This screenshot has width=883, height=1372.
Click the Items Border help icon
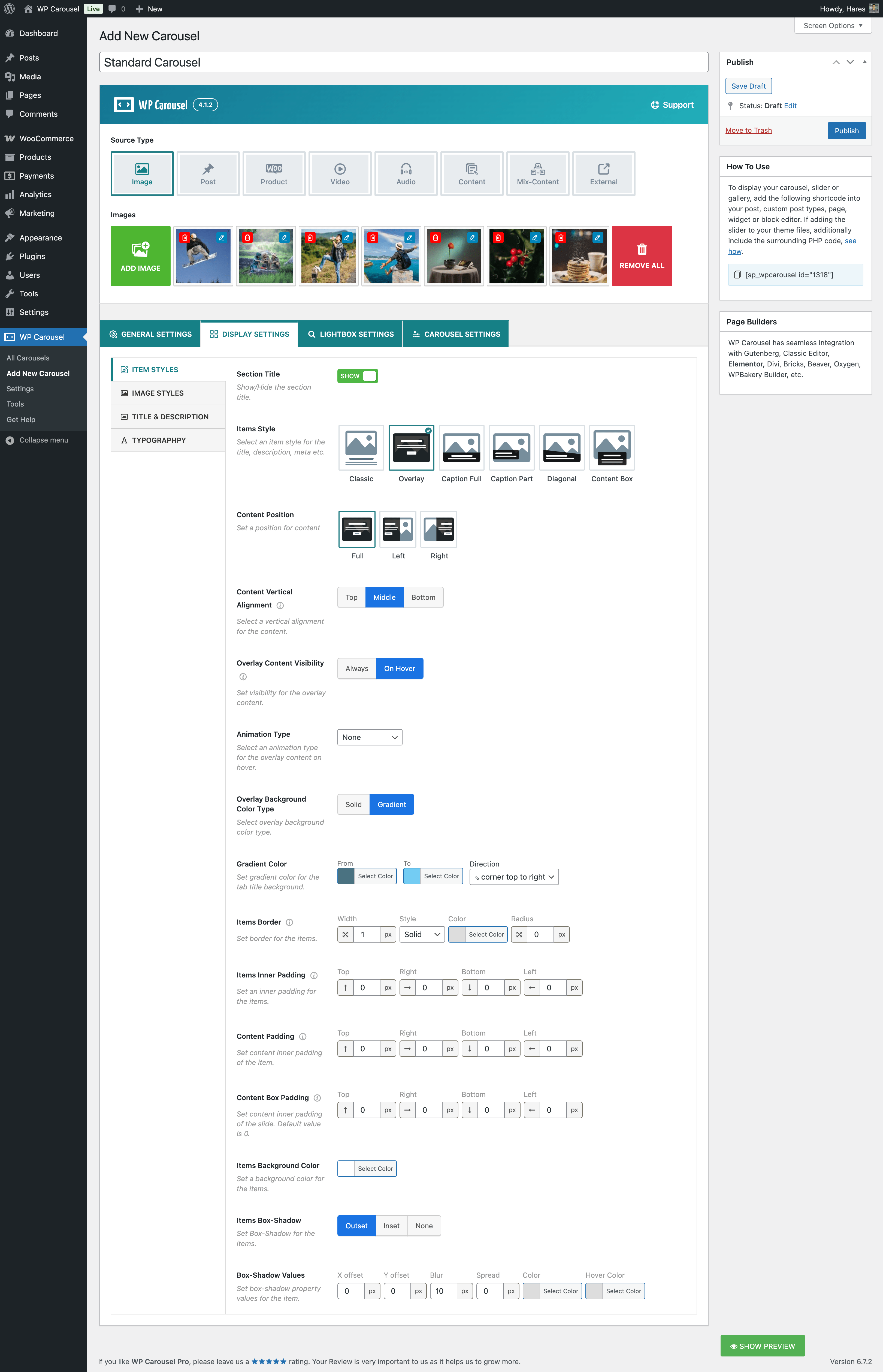tap(289, 922)
